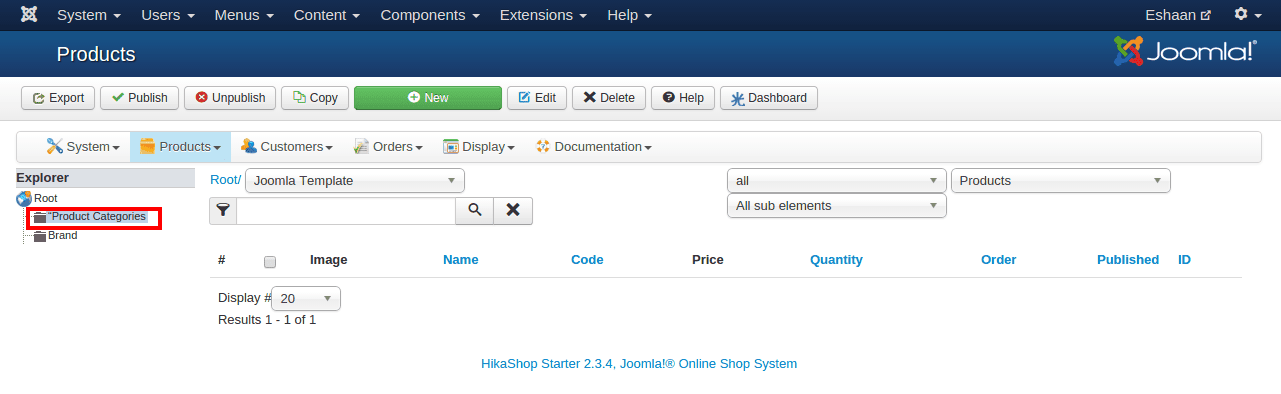Open the Menus menu
1281x394 pixels.
(x=244, y=15)
